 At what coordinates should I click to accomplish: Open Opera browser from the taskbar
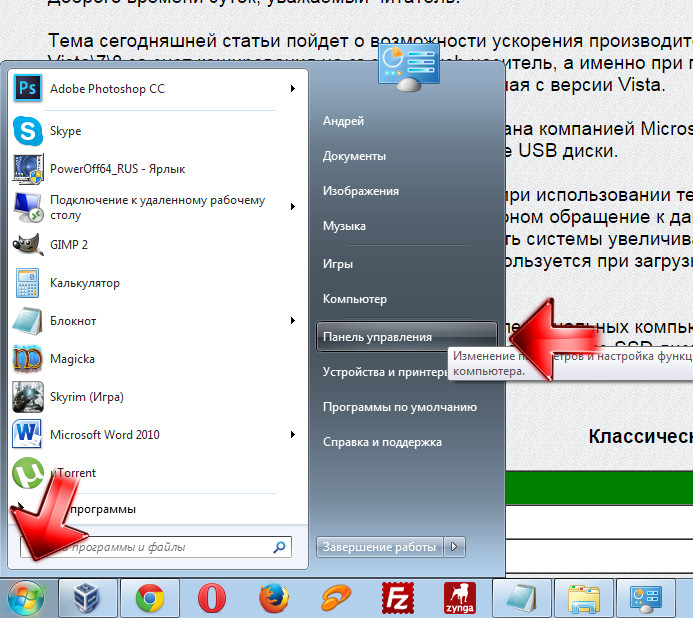tap(212, 599)
